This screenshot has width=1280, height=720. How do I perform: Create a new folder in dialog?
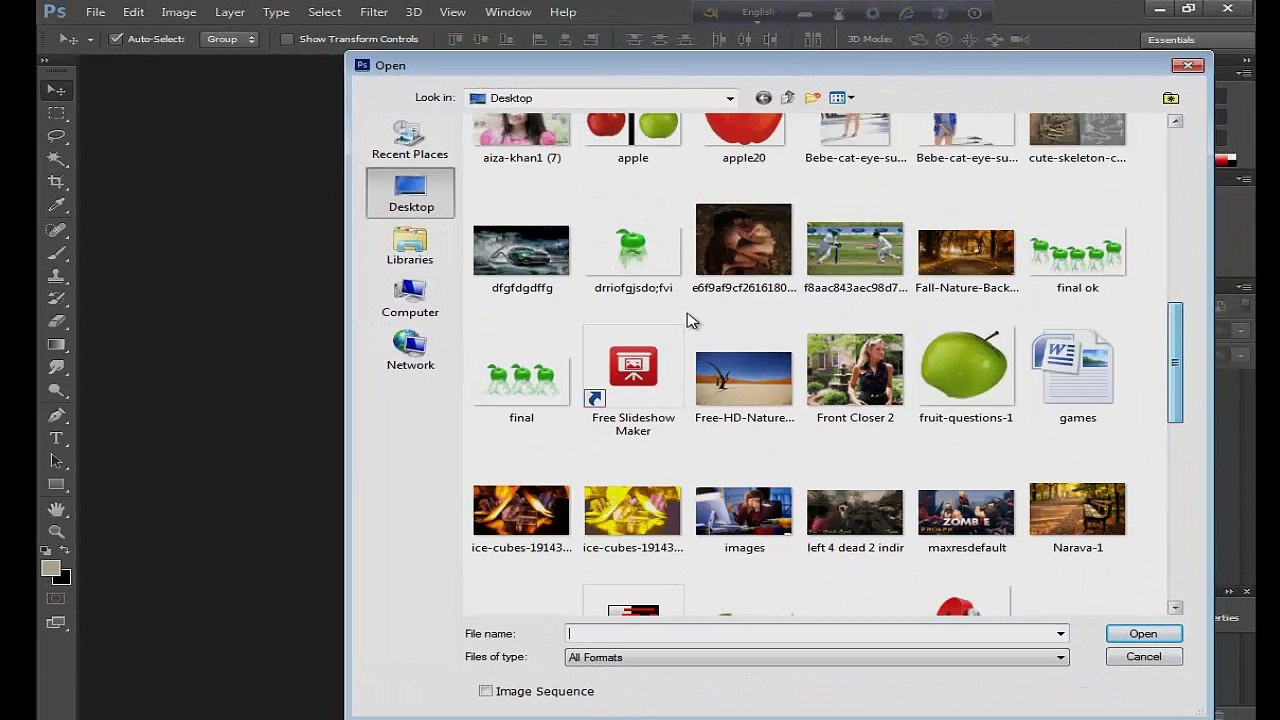click(x=812, y=98)
